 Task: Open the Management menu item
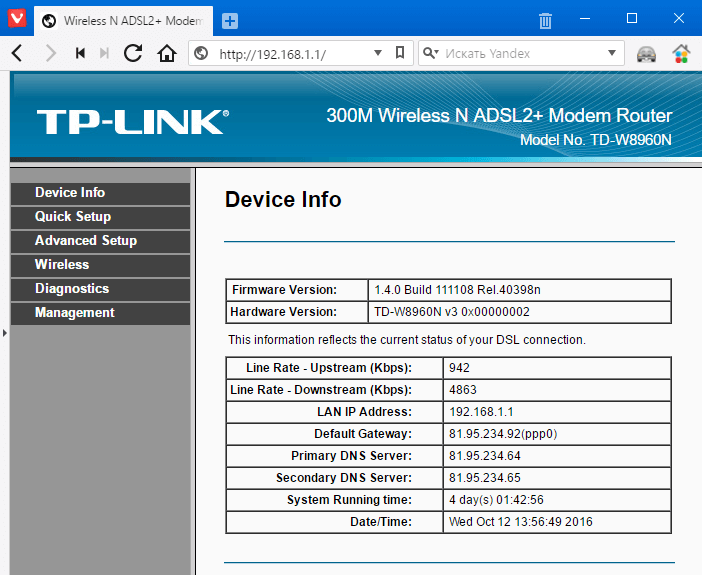click(100, 313)
